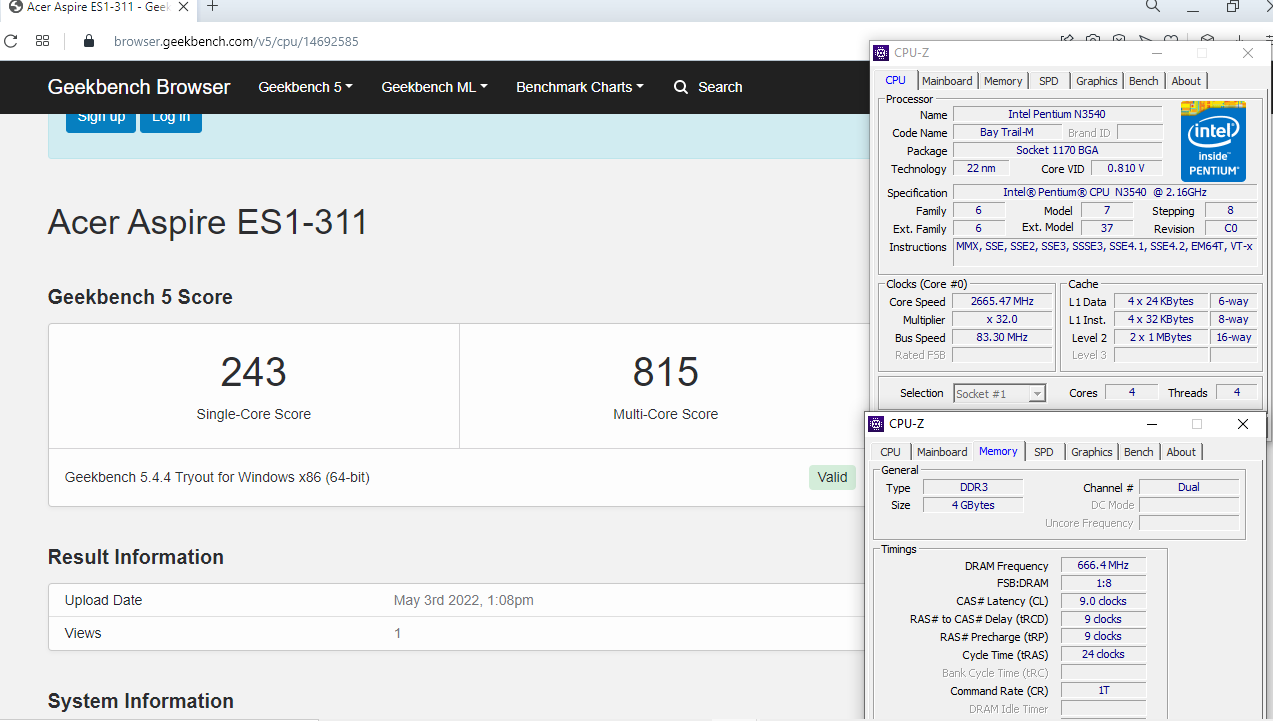The image size is (1273, 721).
Task: Click the Technology value 22 nm
Action: tap(981, 169)
